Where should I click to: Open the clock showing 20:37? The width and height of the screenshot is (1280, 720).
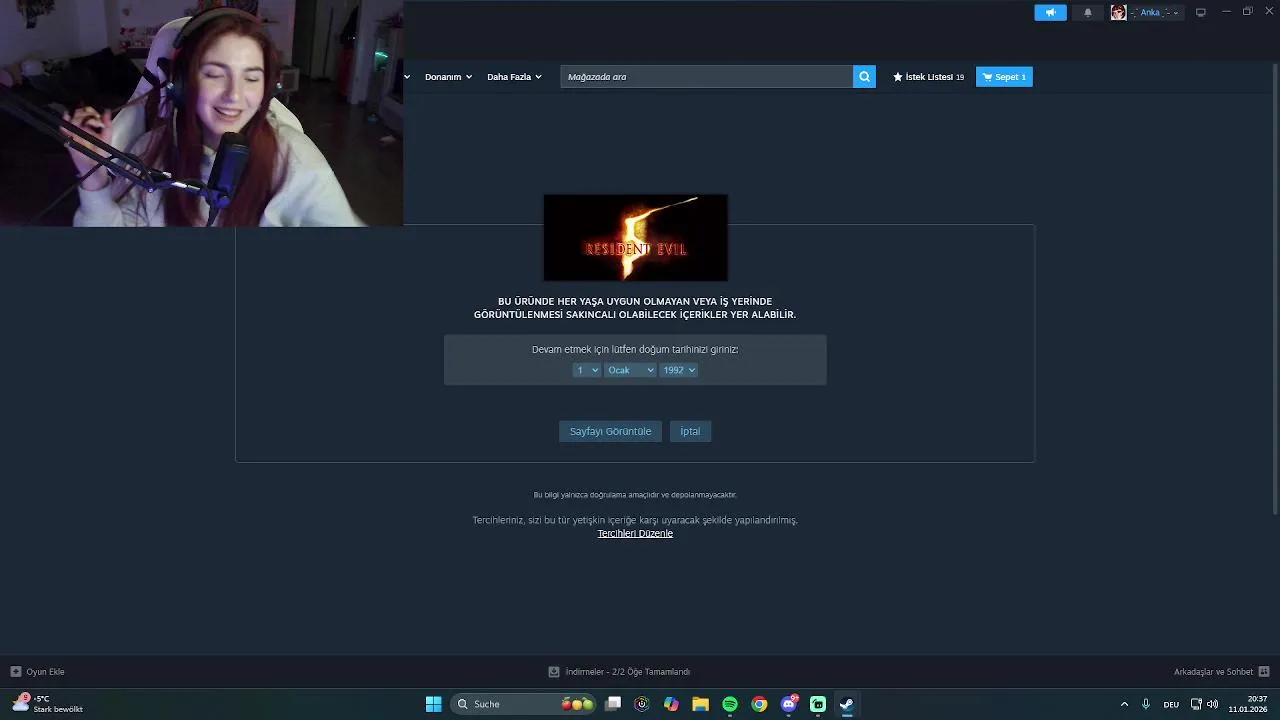[x=1248, y=704]
